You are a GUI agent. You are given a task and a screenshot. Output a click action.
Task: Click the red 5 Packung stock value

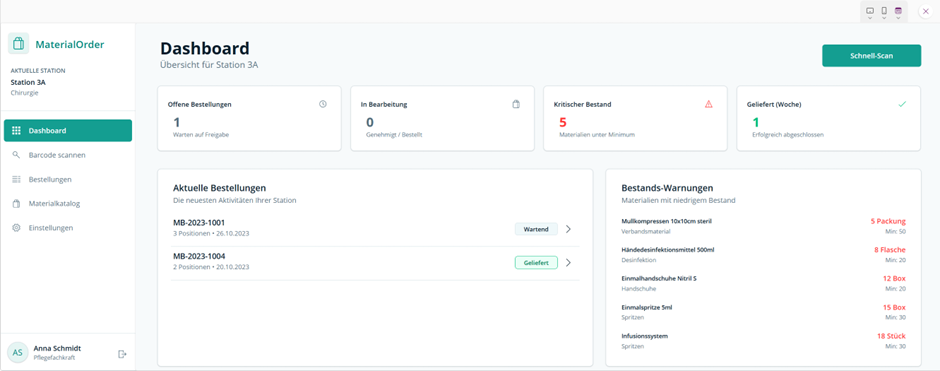tap(888, 221)
